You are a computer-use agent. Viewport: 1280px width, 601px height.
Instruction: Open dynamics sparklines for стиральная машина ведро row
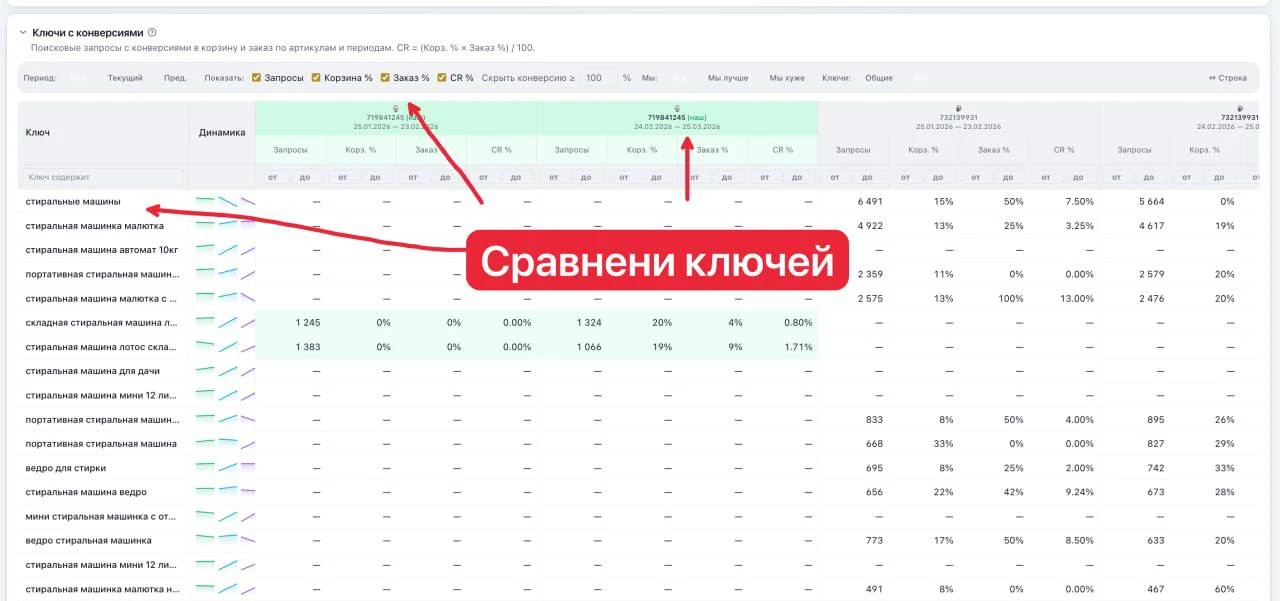(226, 491)
